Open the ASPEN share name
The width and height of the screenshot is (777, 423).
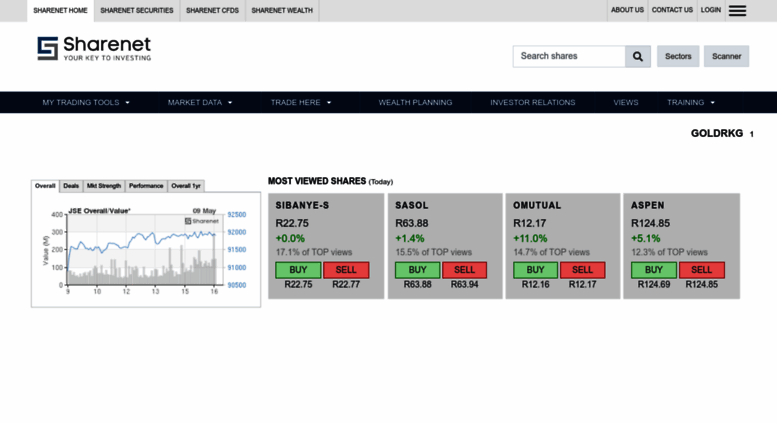648,206
